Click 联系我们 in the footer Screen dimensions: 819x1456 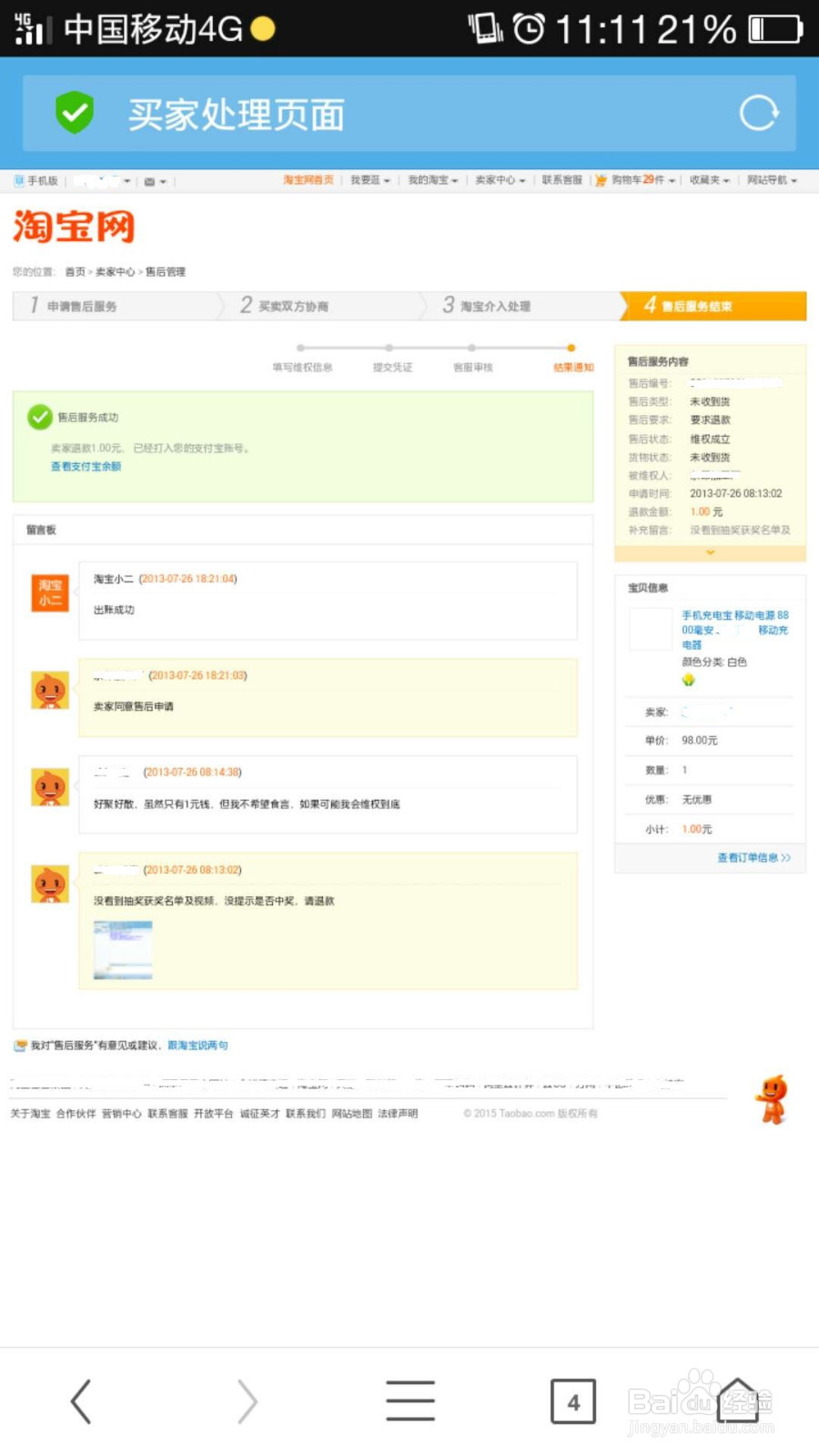305,1114
